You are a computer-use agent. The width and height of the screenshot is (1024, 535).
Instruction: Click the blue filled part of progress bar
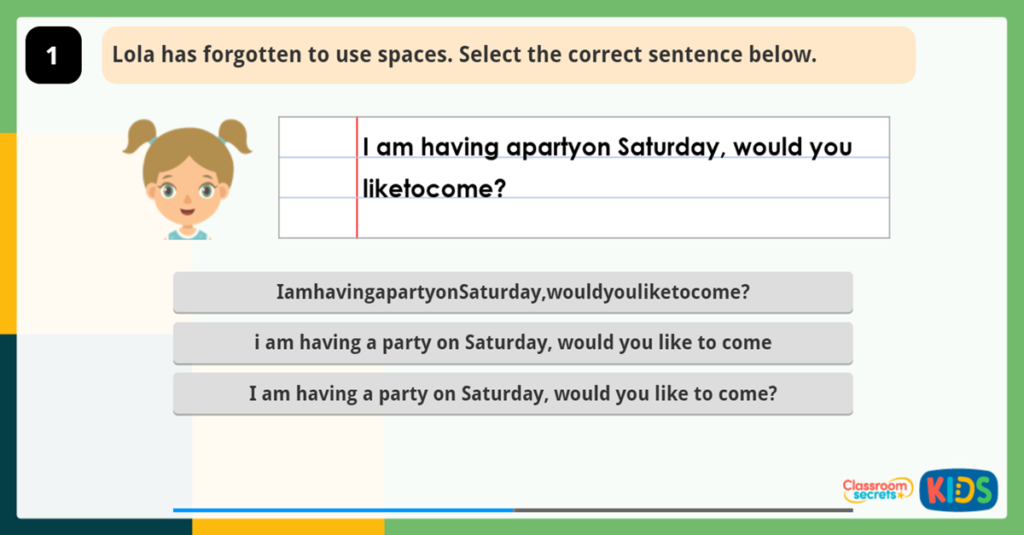click(343, 510)
